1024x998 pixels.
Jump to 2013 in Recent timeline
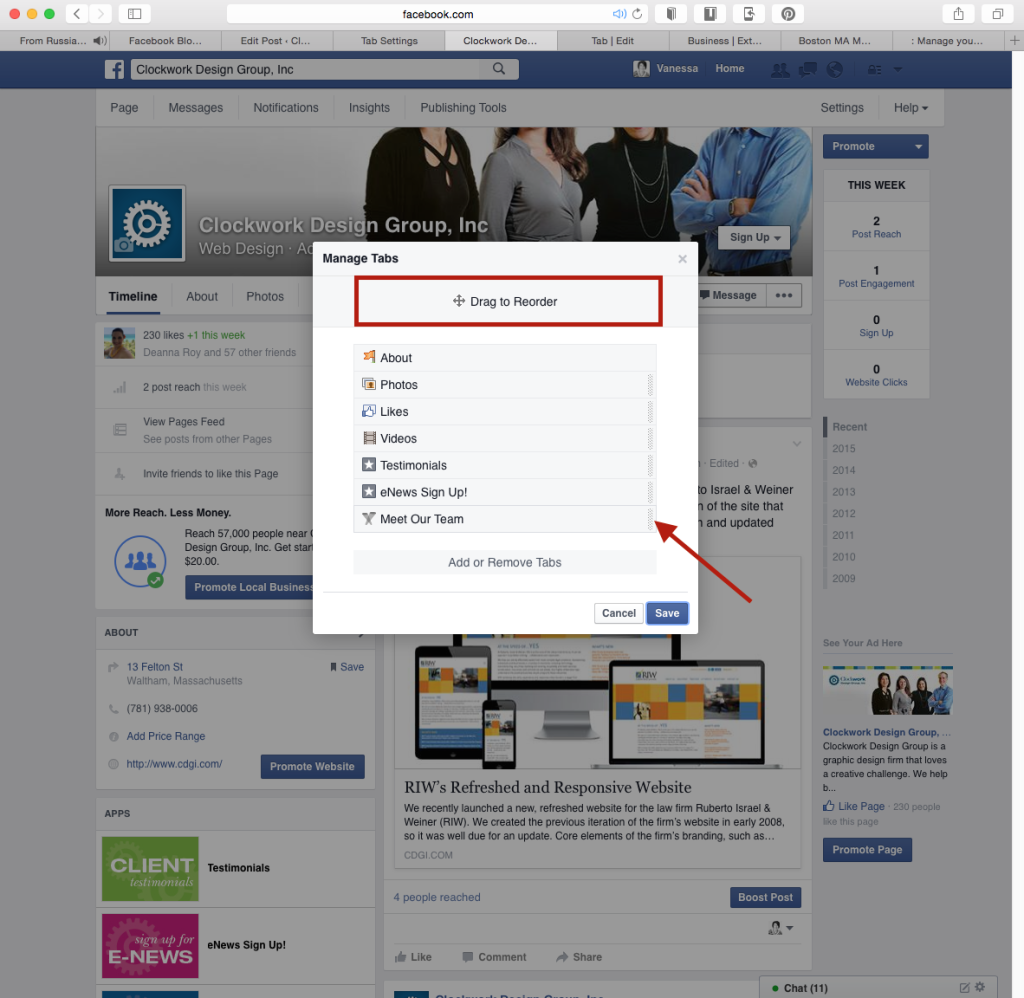click(844, 492)
